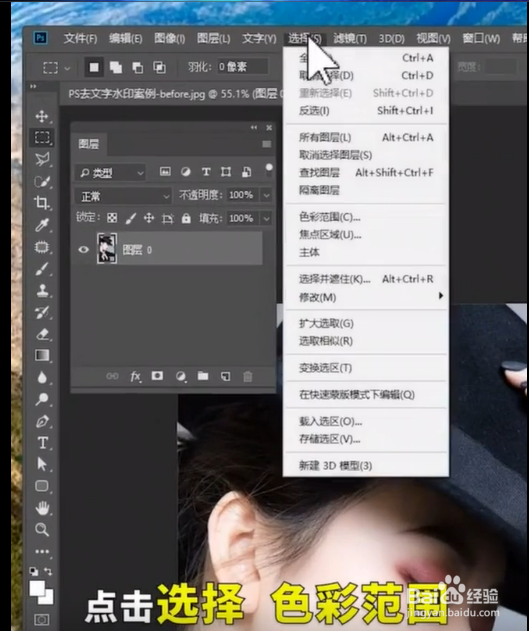Screen dimensions: 529x631
Task: Expand the toolbar with double arrows
Action: tap(33, 86)
